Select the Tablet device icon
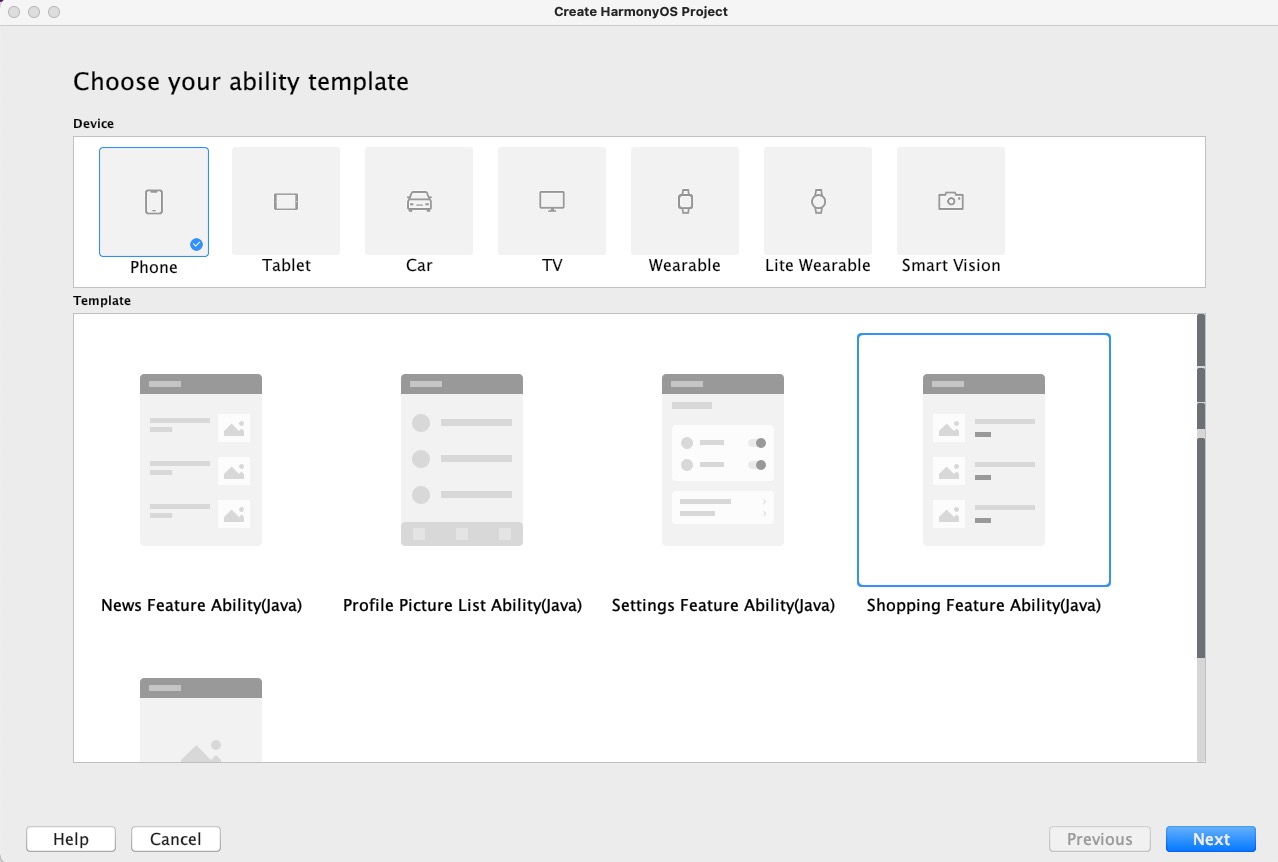 point(286,201)
